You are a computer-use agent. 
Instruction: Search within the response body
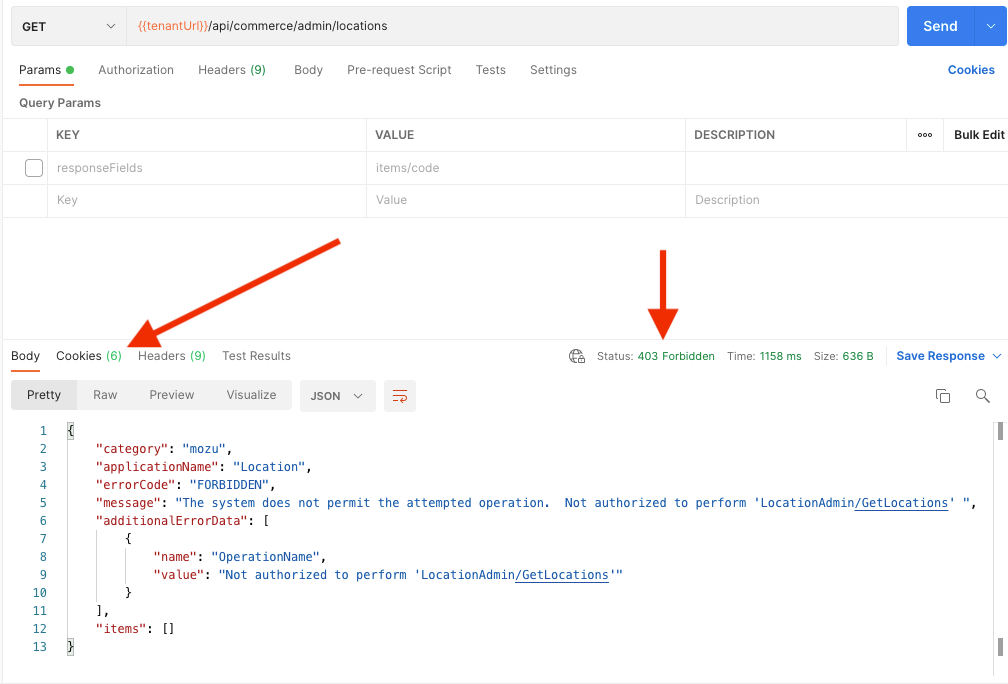982,396
